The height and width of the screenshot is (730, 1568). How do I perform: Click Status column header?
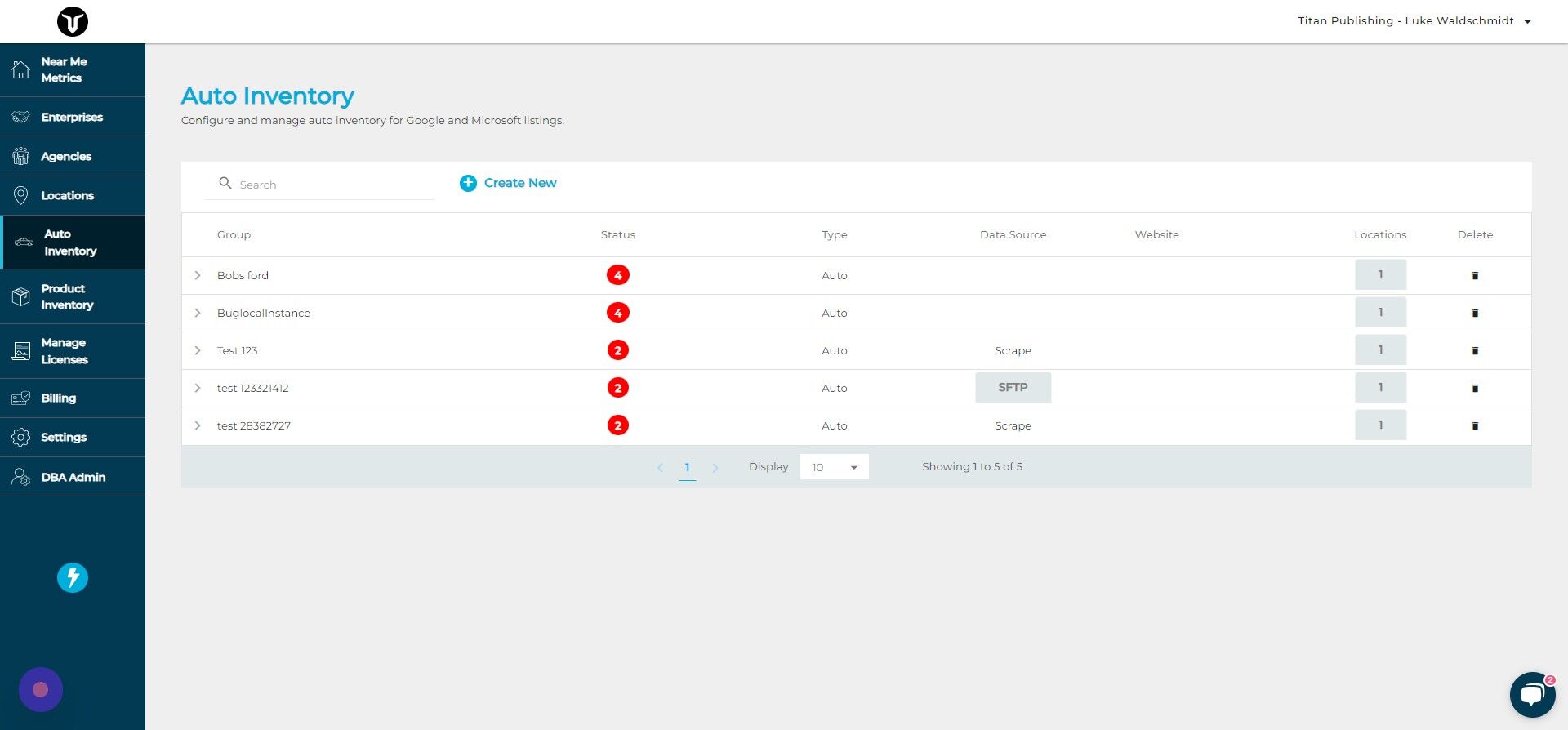[618, 234]
